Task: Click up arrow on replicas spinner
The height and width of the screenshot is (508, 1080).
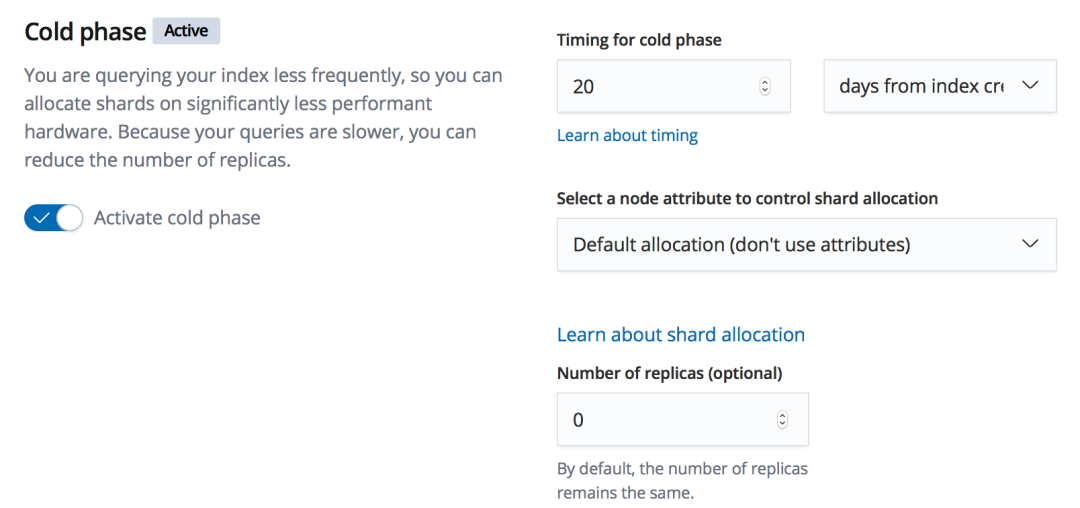Action: click(x=782, y=416)
